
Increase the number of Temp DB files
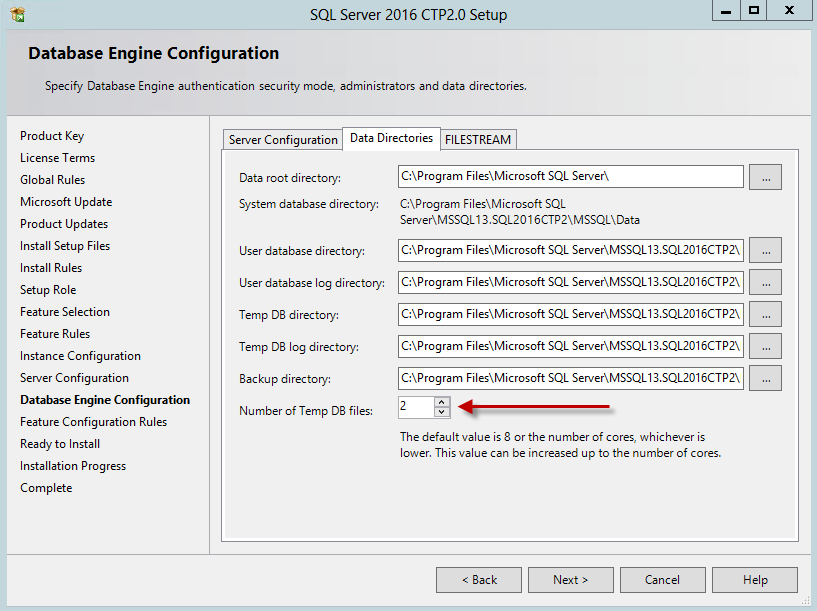tap(442, 402)
